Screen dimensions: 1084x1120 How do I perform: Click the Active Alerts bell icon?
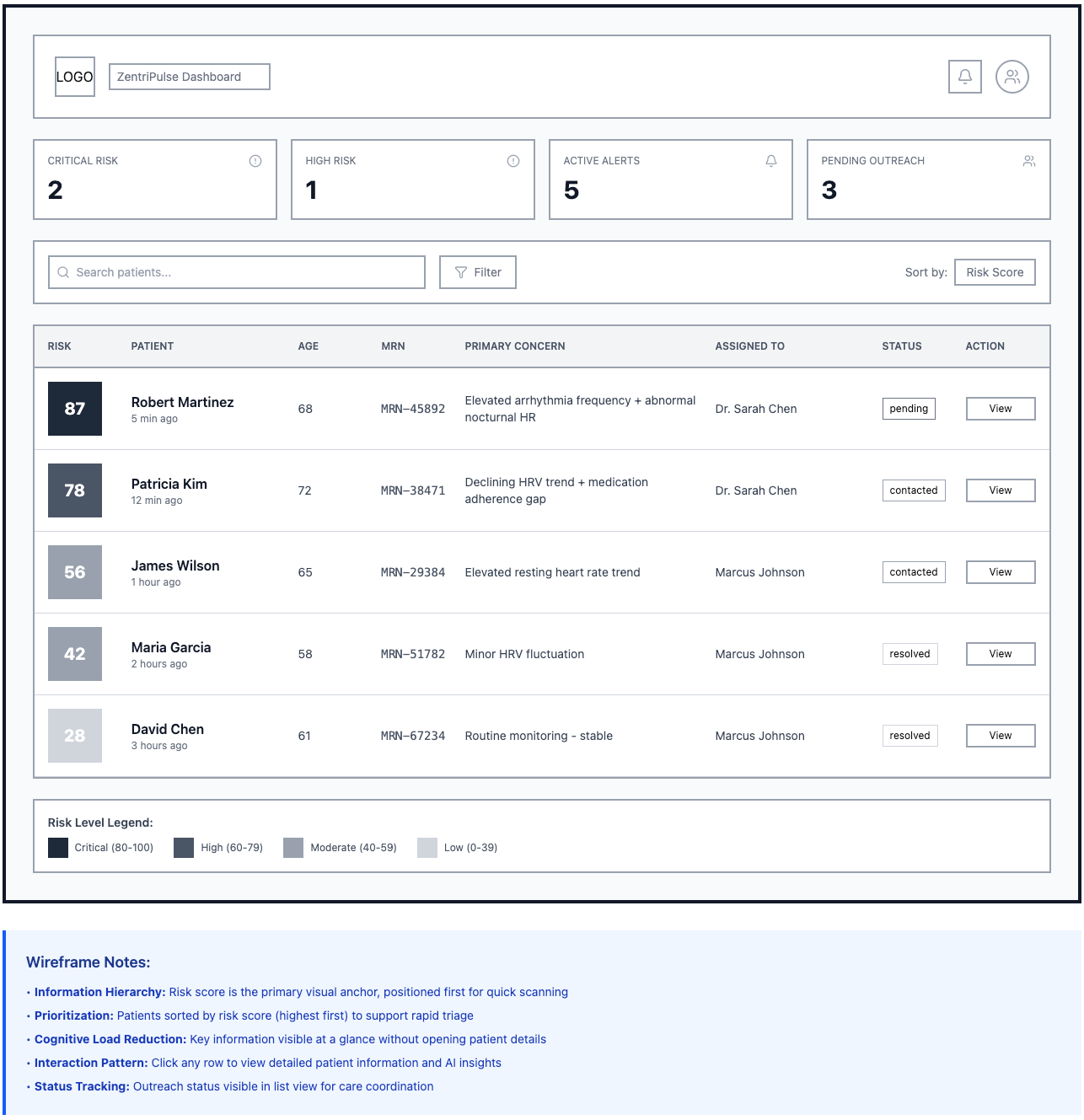pyautogui.click(x=770, y=161)
